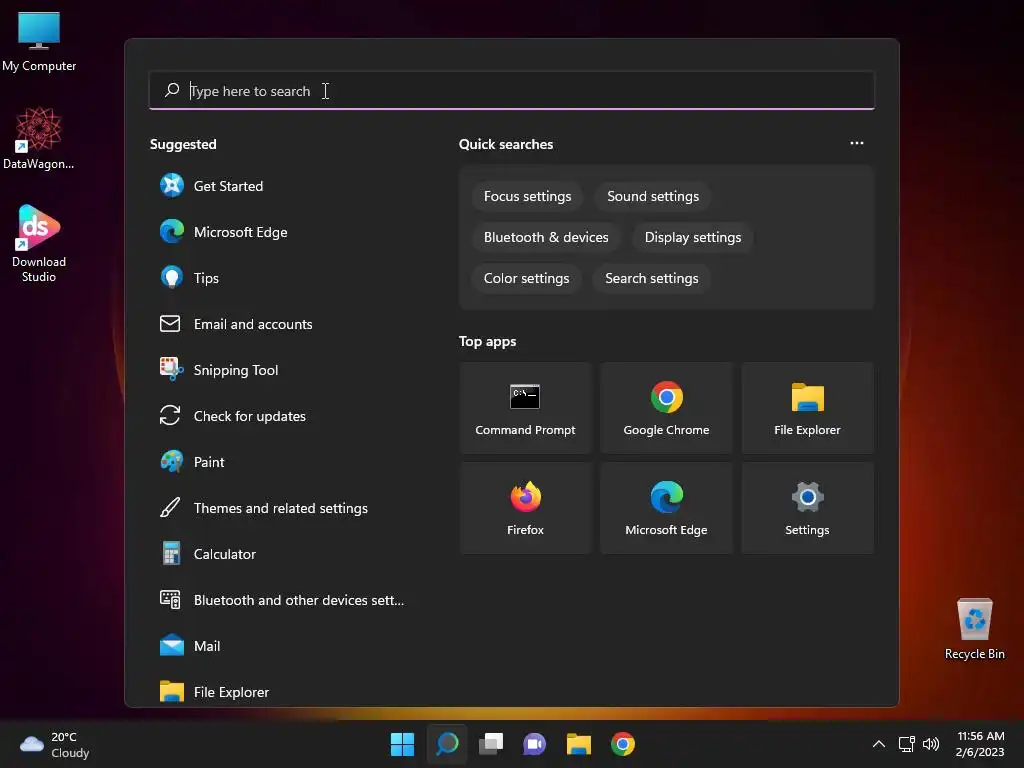The height and width of the screenshot is (768, 1024).
Task: Click the taskbar Search icon
Action: 447,744
